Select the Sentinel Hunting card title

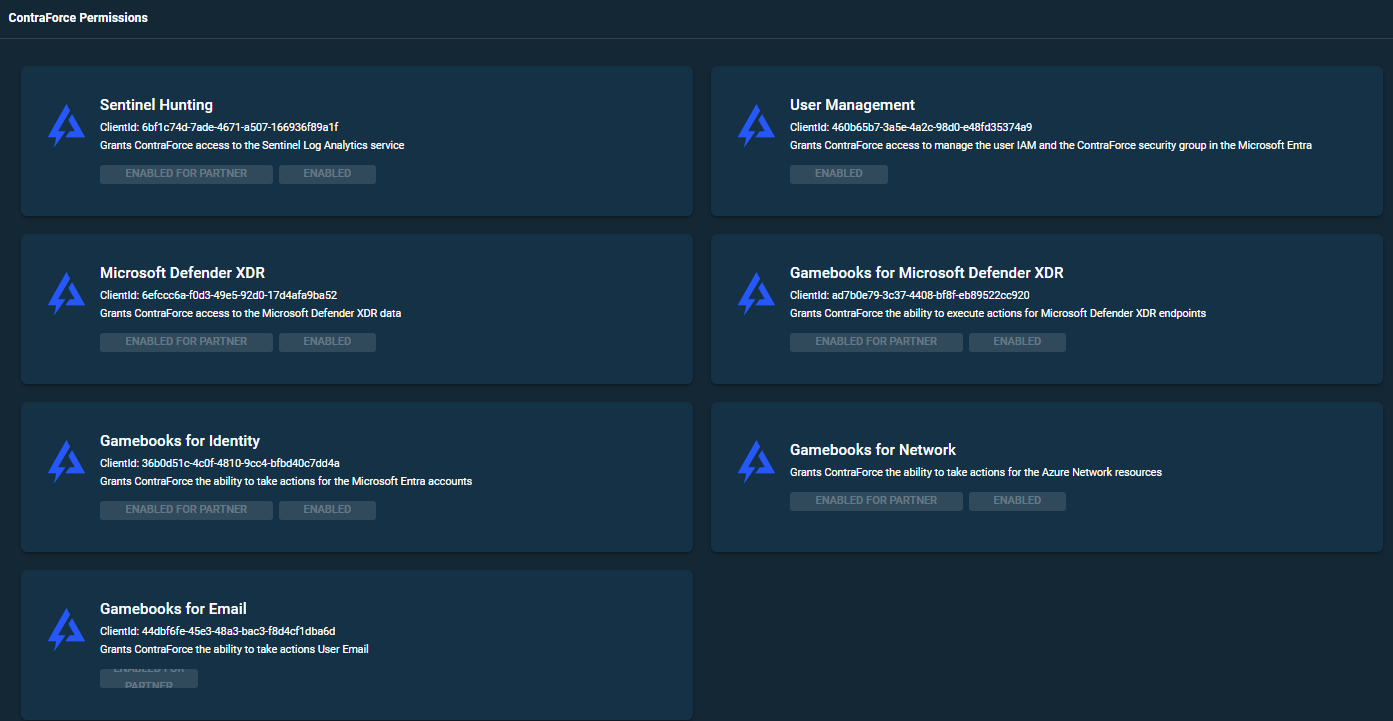click(156, 105)
